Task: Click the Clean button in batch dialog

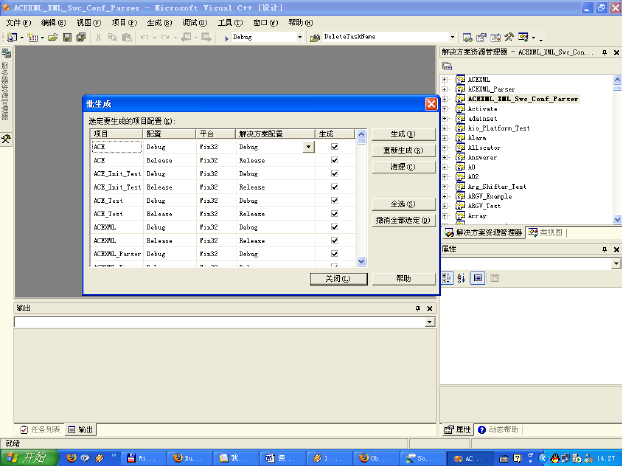Action: pos(403,167)
